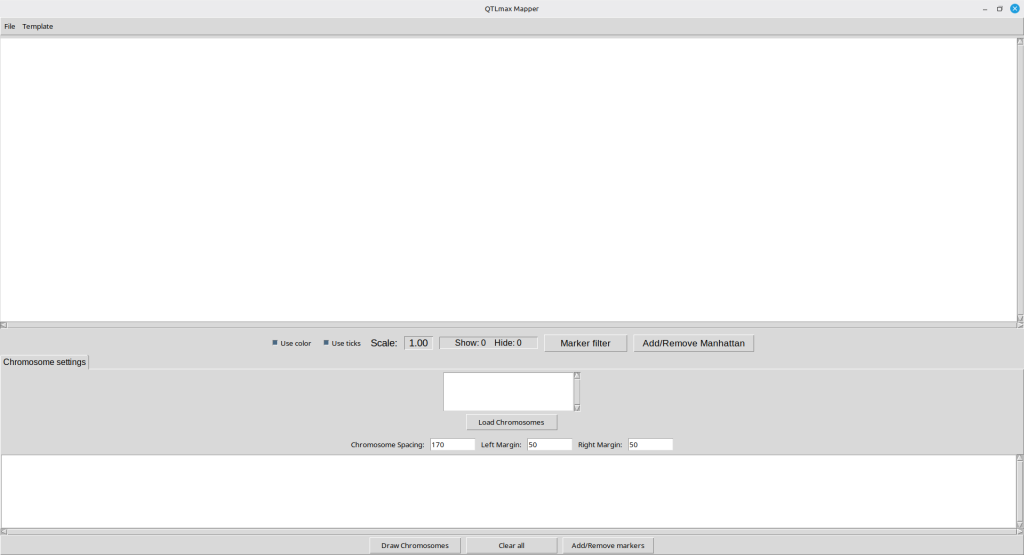This screenshot has width=1024, height=555.
Task: Click inside the empty chromosome listbox
Action: (x=508, y=391)
